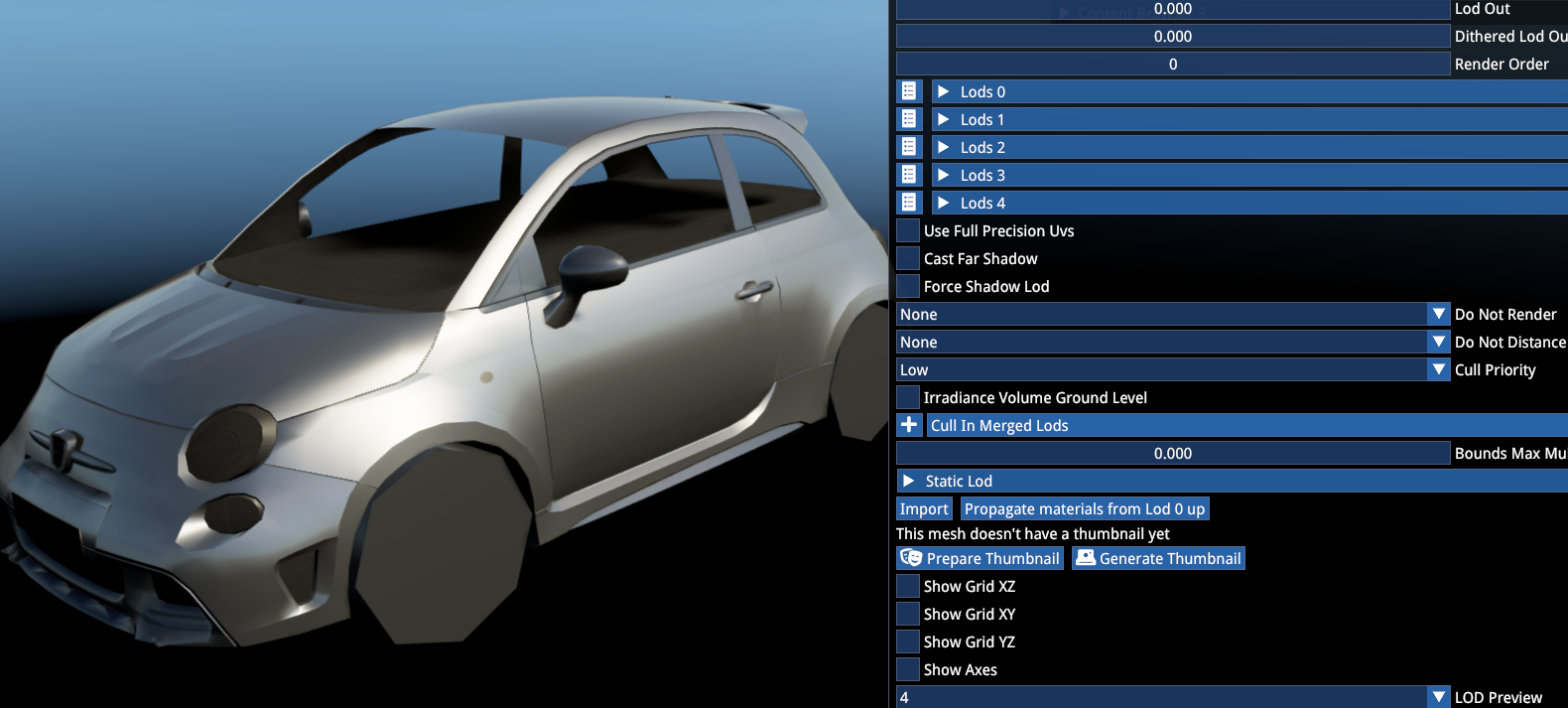Image resolution: width=1568 pixels, height=708 pixels.
Task: Toggle Show Axes checkbox
Action: (x=908, y=669)
